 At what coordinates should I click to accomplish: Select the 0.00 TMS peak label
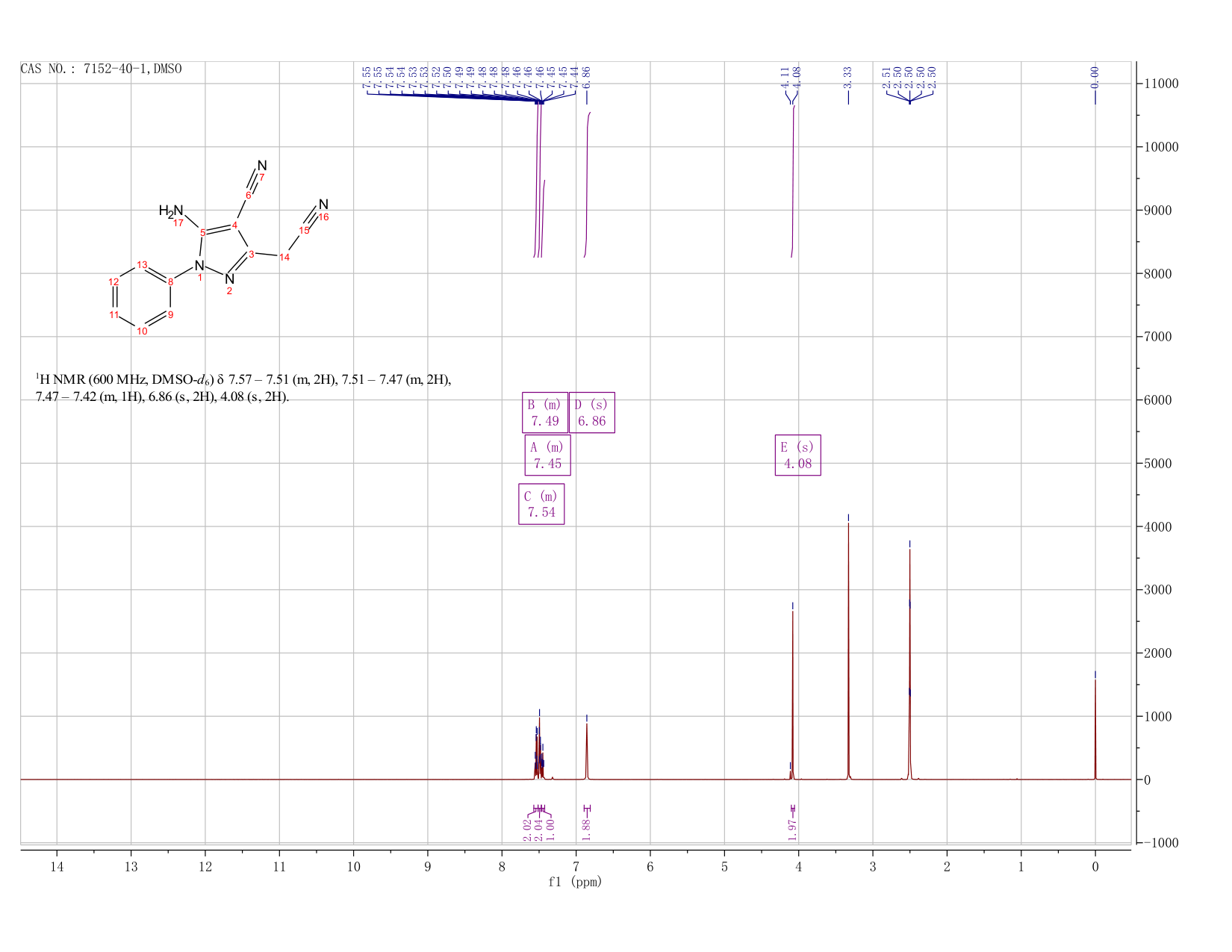(1095, 78)
